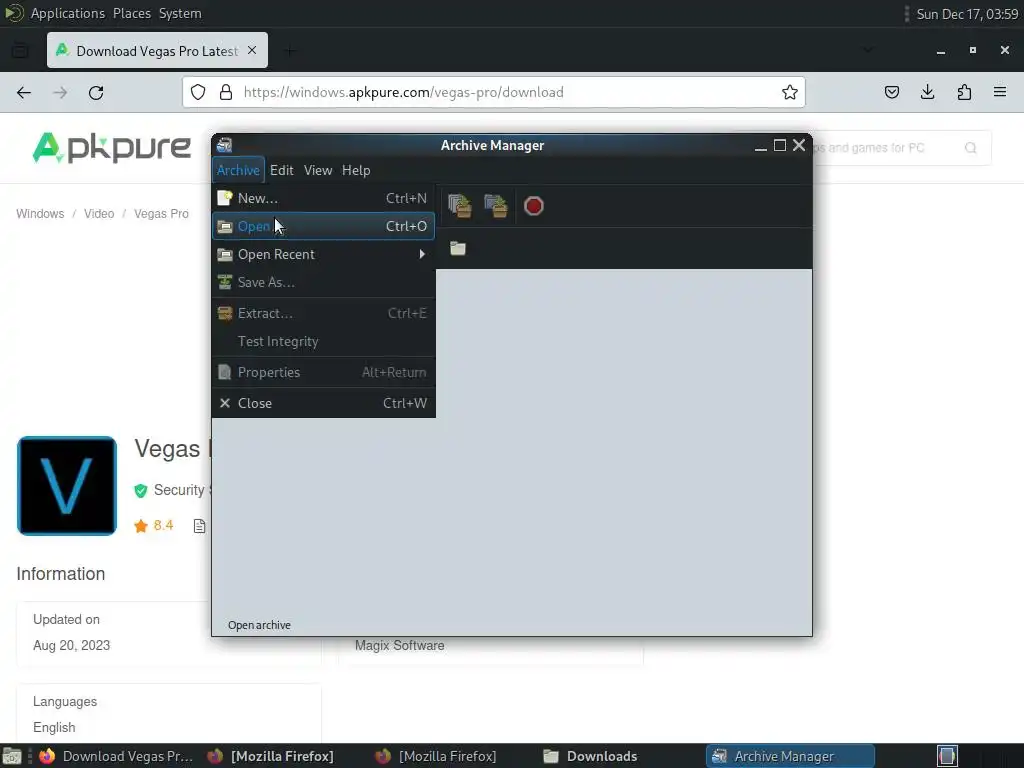Open the Firefox hamburger menu
The width and height of the screenshot is (1024, 768).
coord(1000,93)
